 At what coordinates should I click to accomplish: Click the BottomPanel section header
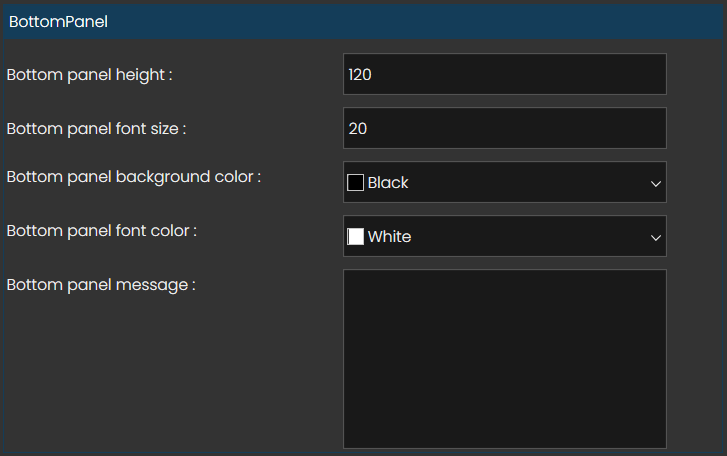click(x=58, y=21)
